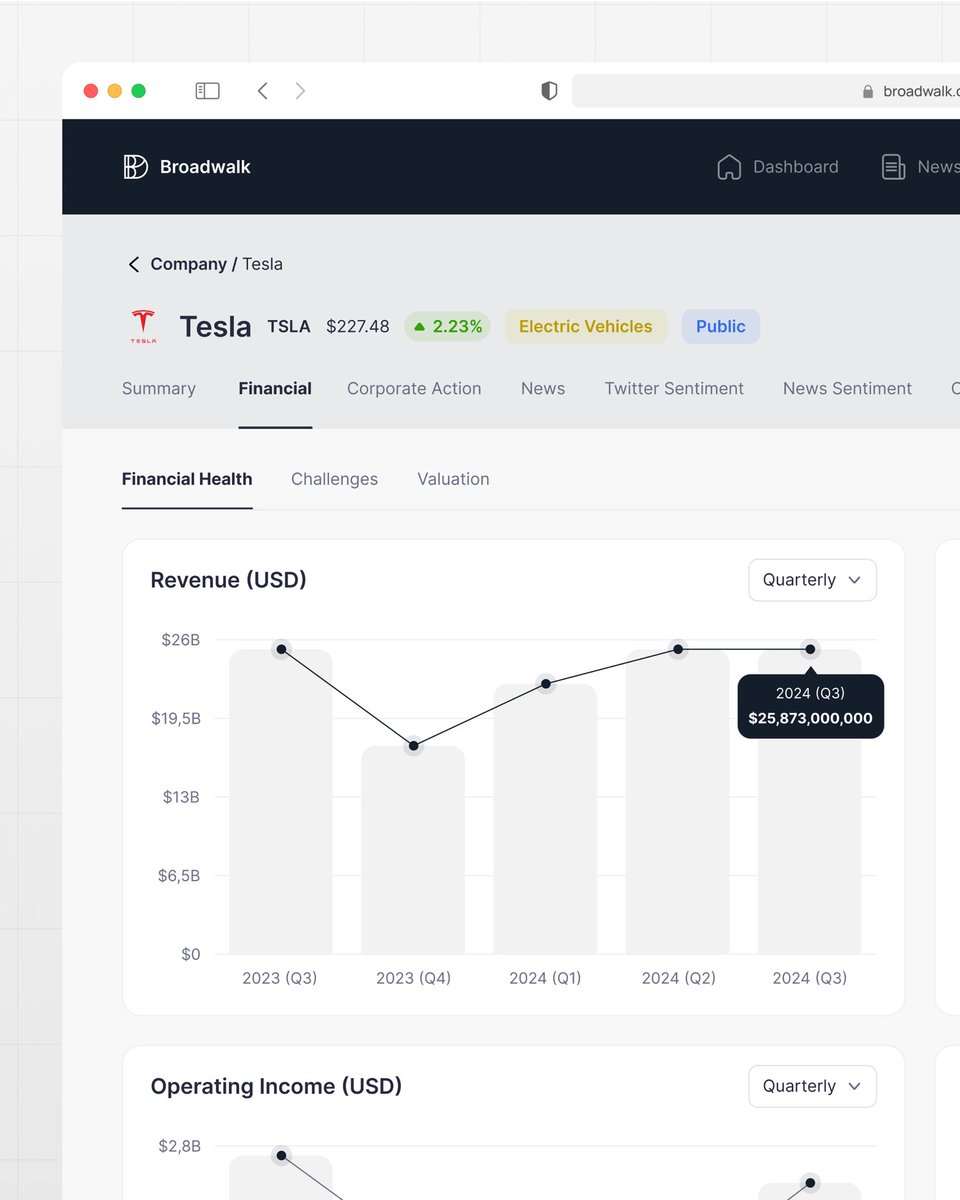Click the 2024 (Q1) revenue bar
This screenshot has height=1200, width=960.
545,819
